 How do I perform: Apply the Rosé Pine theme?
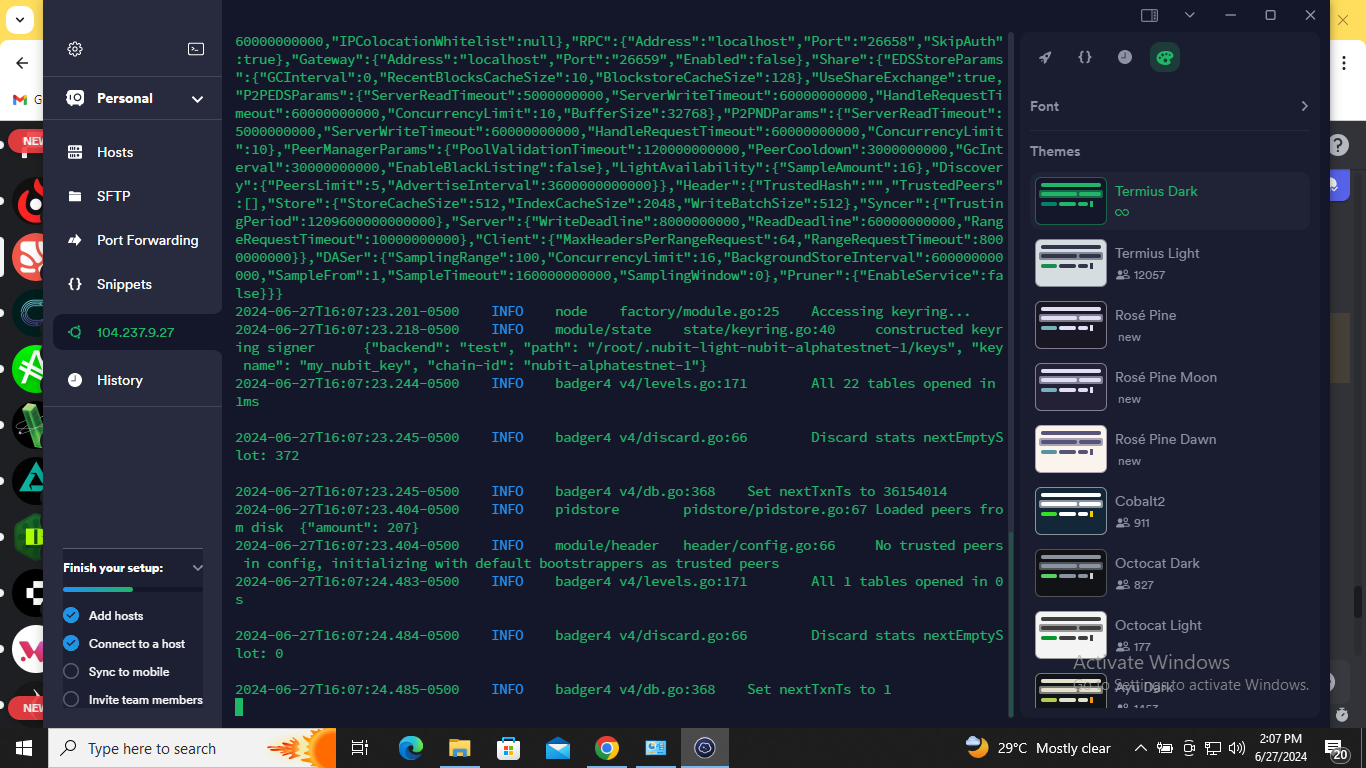pyautogui.click(x=1170, y=325)
